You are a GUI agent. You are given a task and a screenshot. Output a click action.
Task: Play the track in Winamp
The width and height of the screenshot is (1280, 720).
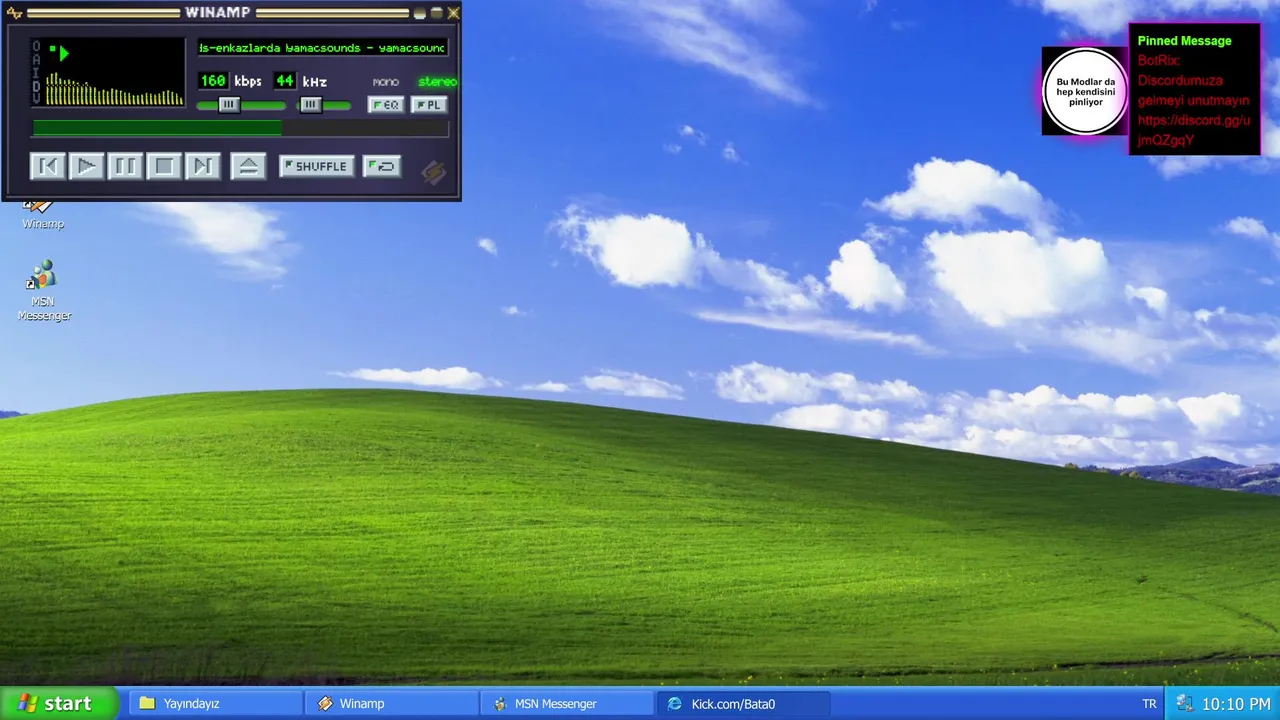(x=86, y=166)
